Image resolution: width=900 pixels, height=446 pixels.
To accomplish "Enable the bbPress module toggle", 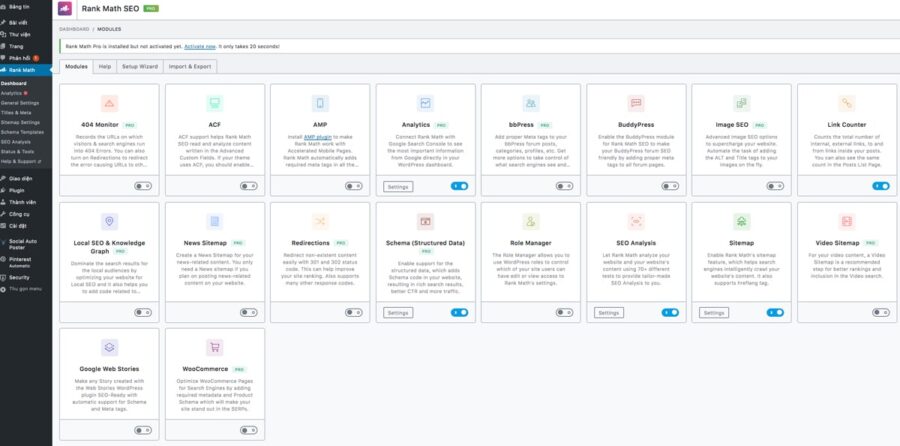I will [564, 186].
